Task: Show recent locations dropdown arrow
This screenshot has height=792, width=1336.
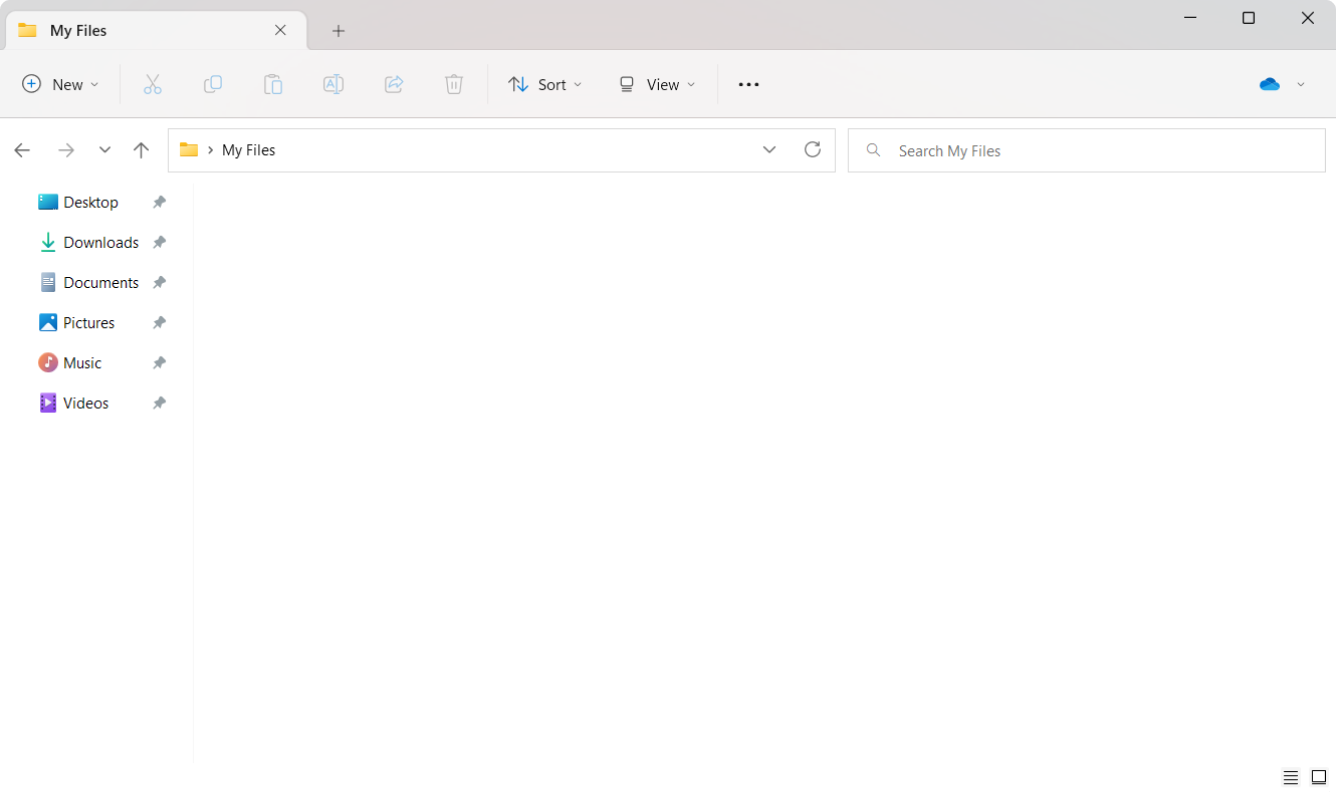Action: [105, 150]
